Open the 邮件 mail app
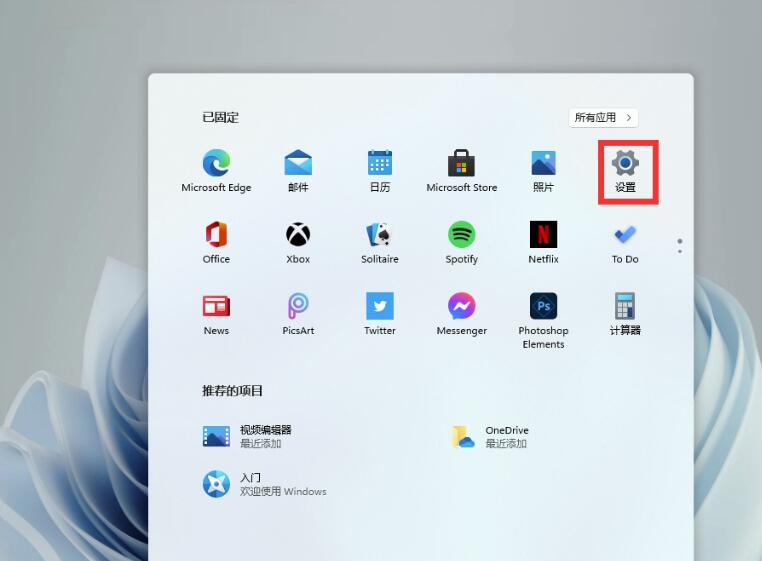The width and height of the screenshot is (762, 561). coord(298,171)
